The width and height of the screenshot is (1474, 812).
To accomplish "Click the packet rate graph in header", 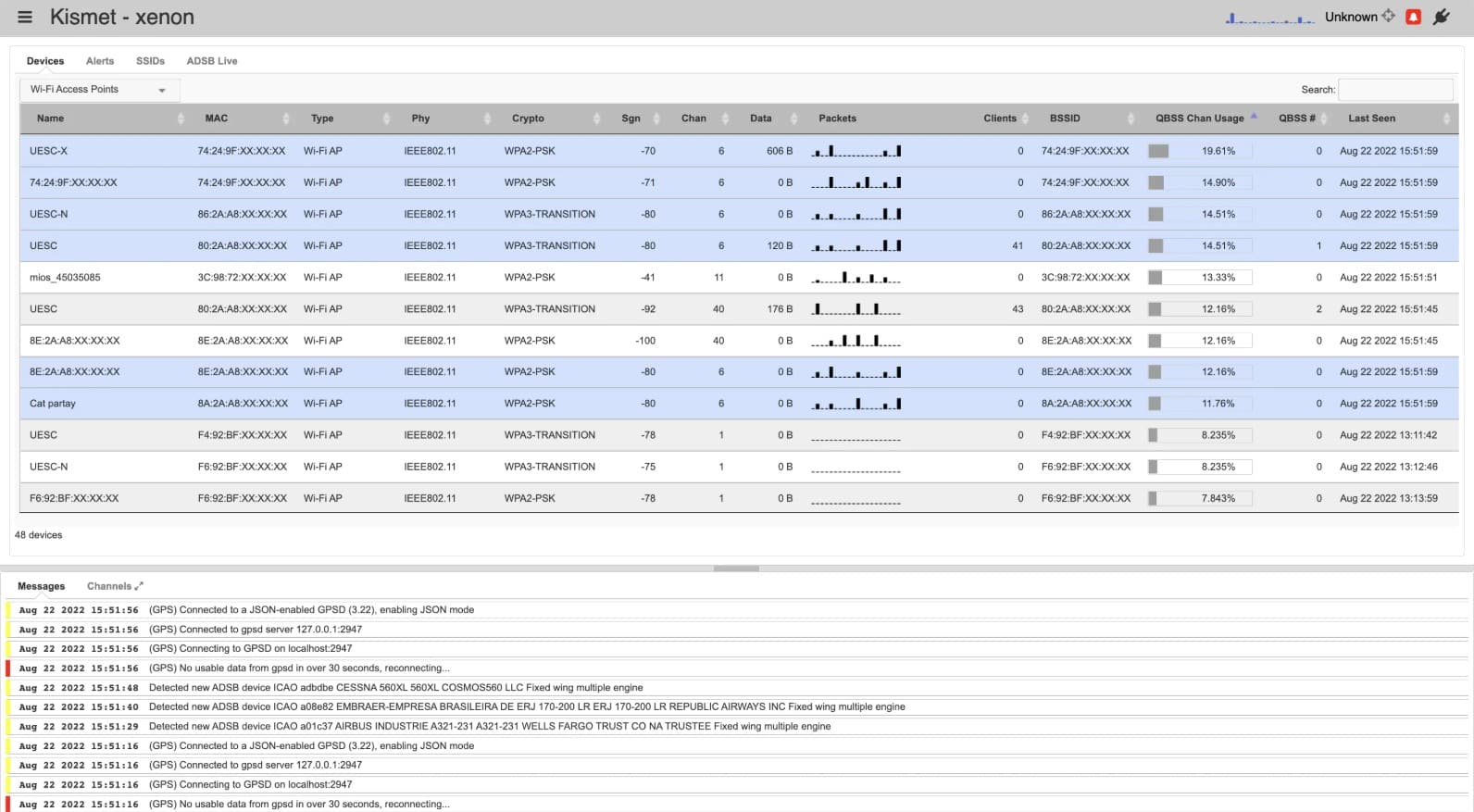I will coord(1268,18).
